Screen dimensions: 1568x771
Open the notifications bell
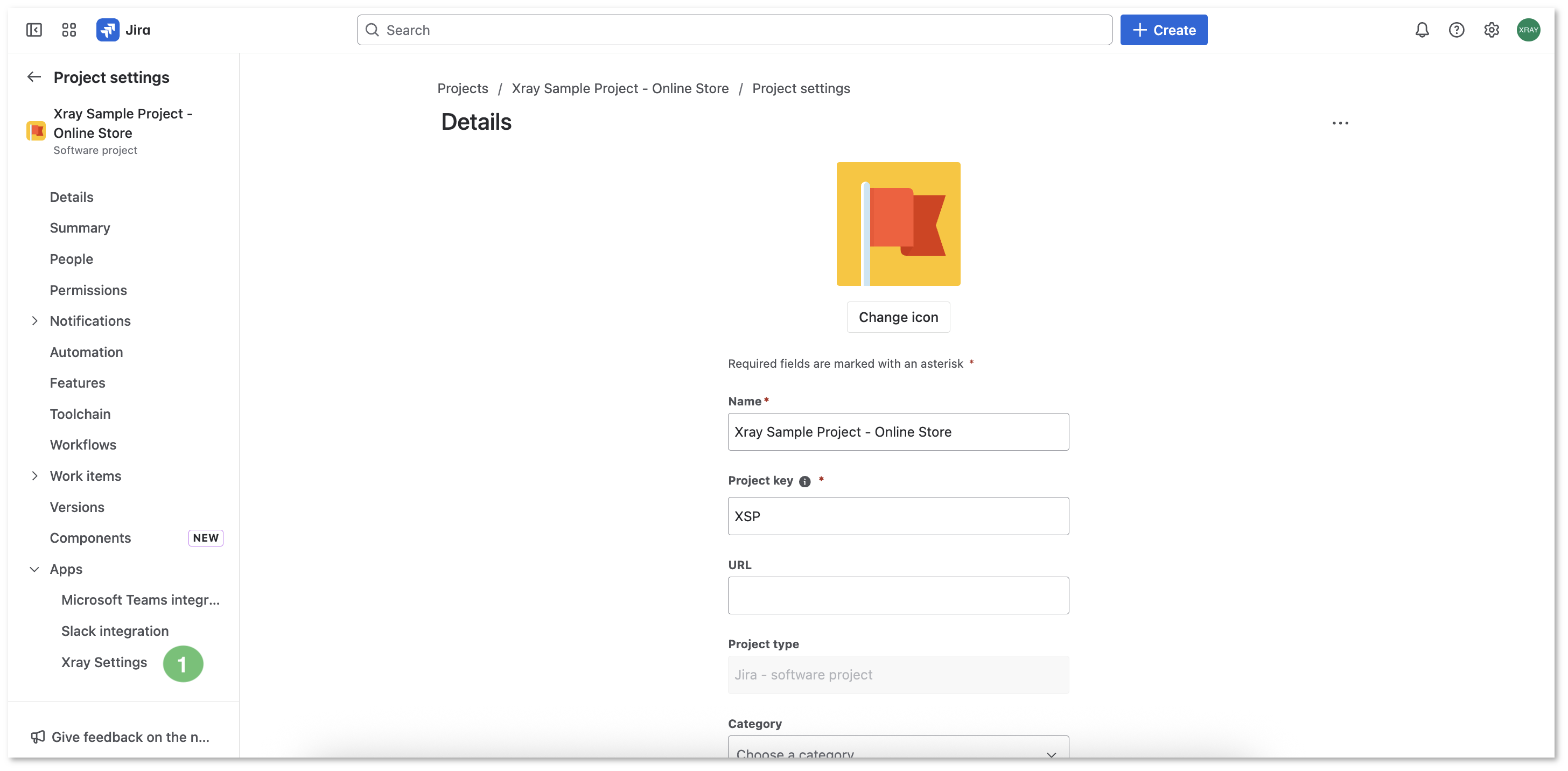click(1422, 30)
